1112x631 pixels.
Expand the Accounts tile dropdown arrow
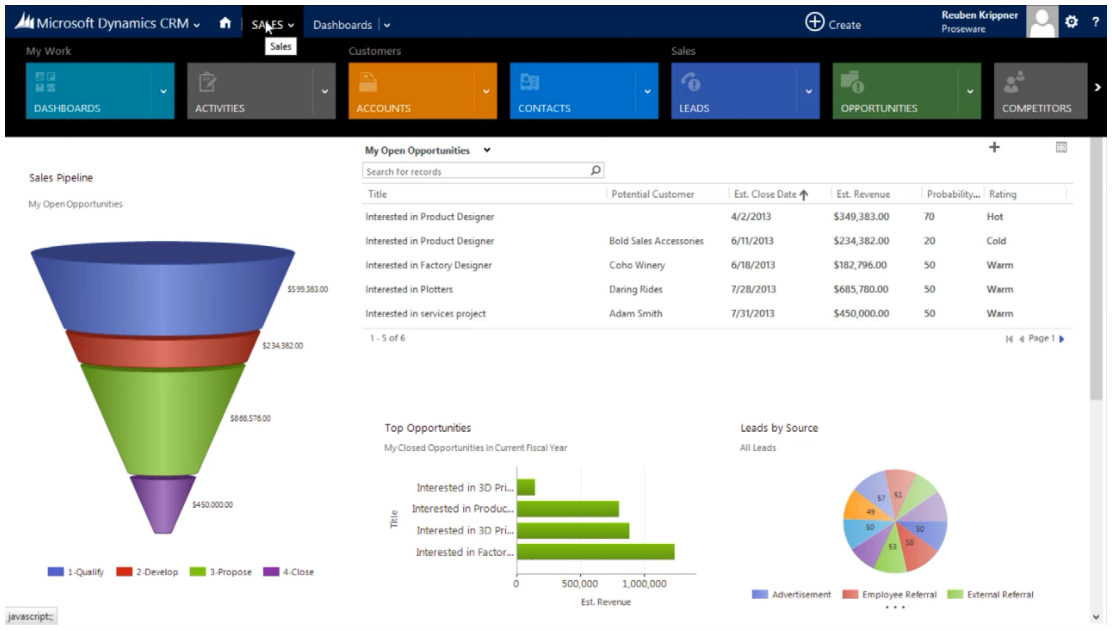(x=486, y=91)
